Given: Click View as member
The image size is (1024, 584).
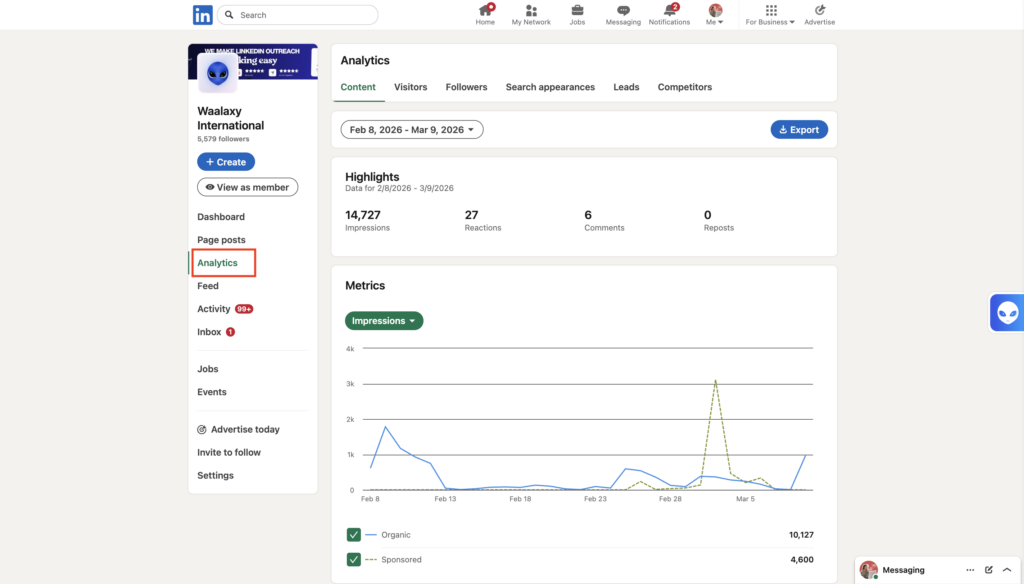Looking at the screenshot, I should pyautogui.click(x=248, y=186).
